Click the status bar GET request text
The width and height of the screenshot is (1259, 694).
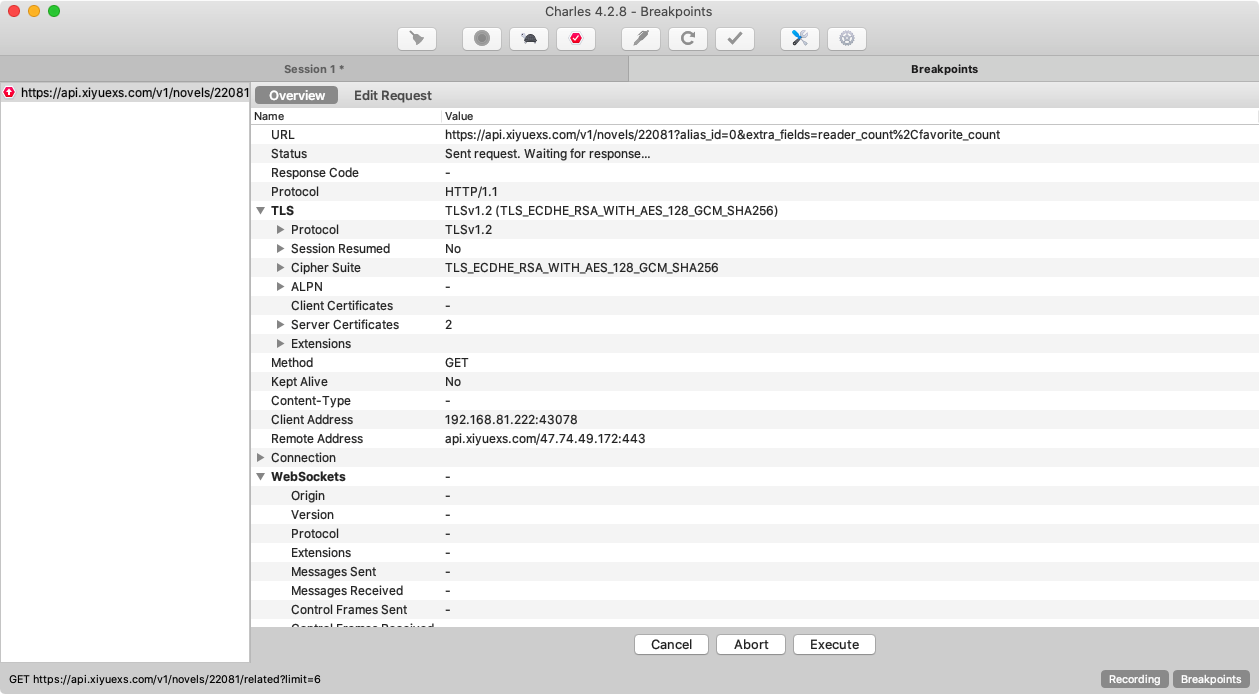coord(165,679)
